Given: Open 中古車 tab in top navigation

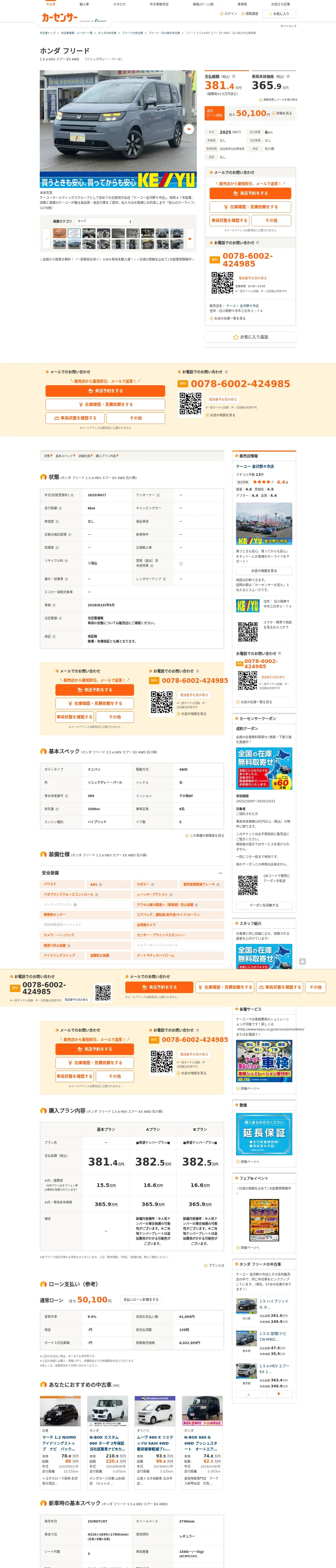Looking at the screenshot, I should 51,4.
